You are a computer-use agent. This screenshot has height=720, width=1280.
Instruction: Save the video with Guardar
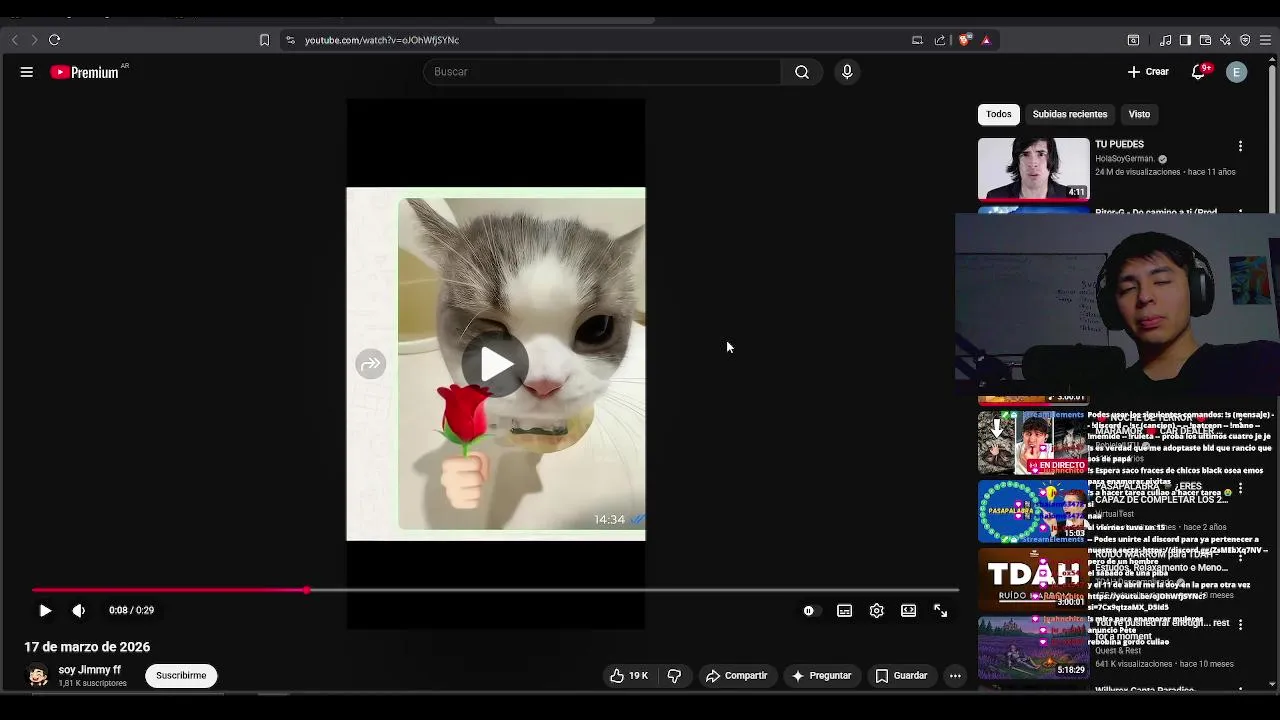[901, 676]
